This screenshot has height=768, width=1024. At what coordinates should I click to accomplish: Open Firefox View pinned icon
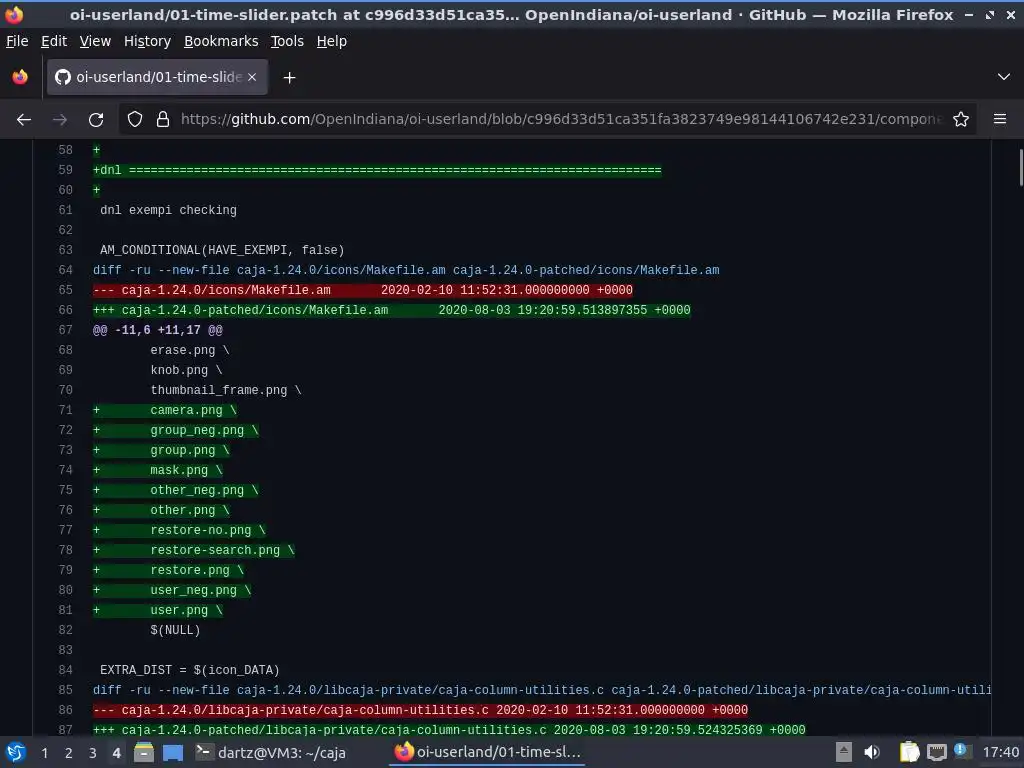[20, 77]
